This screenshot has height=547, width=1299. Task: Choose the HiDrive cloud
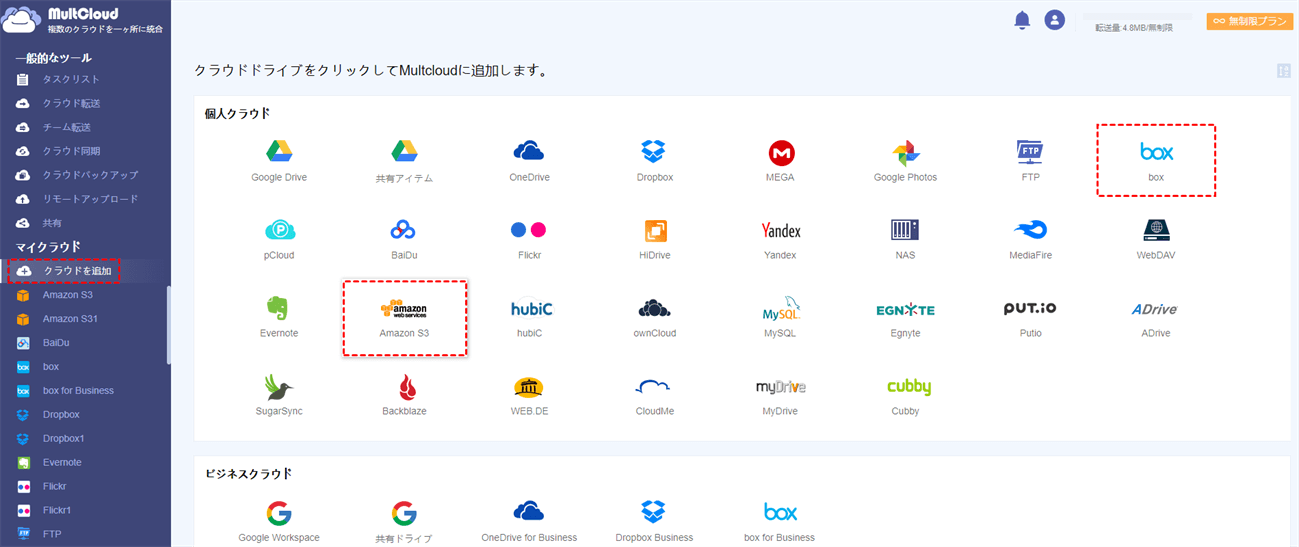click(654, 239)
